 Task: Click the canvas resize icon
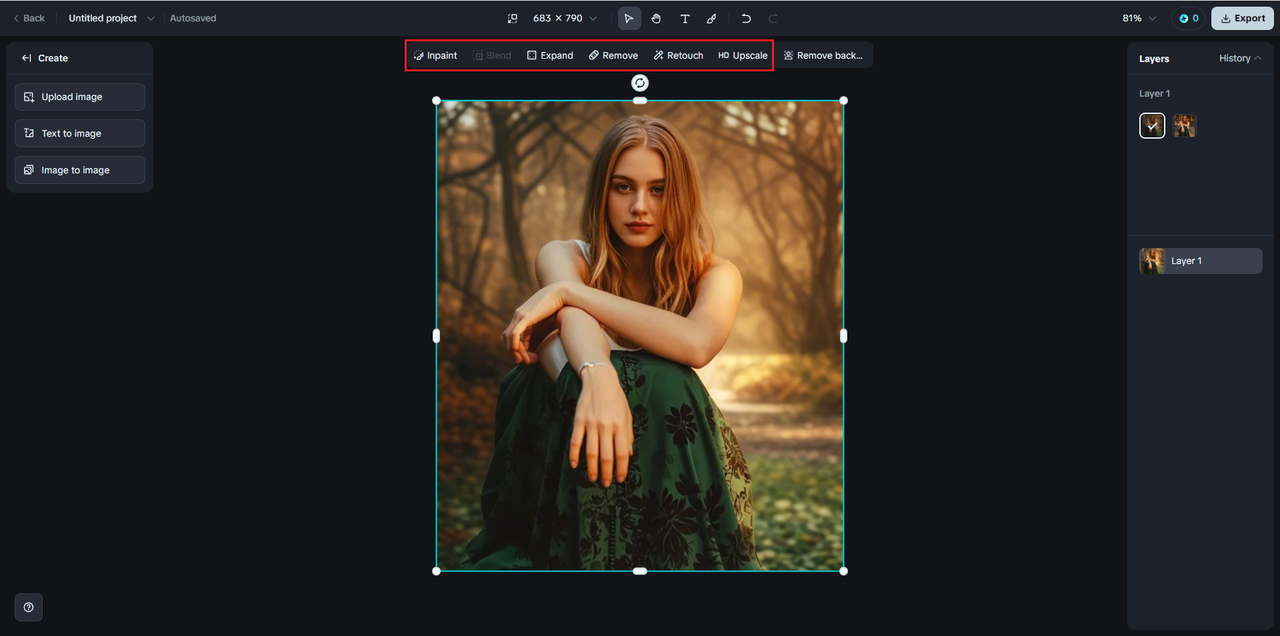(513, 18)
